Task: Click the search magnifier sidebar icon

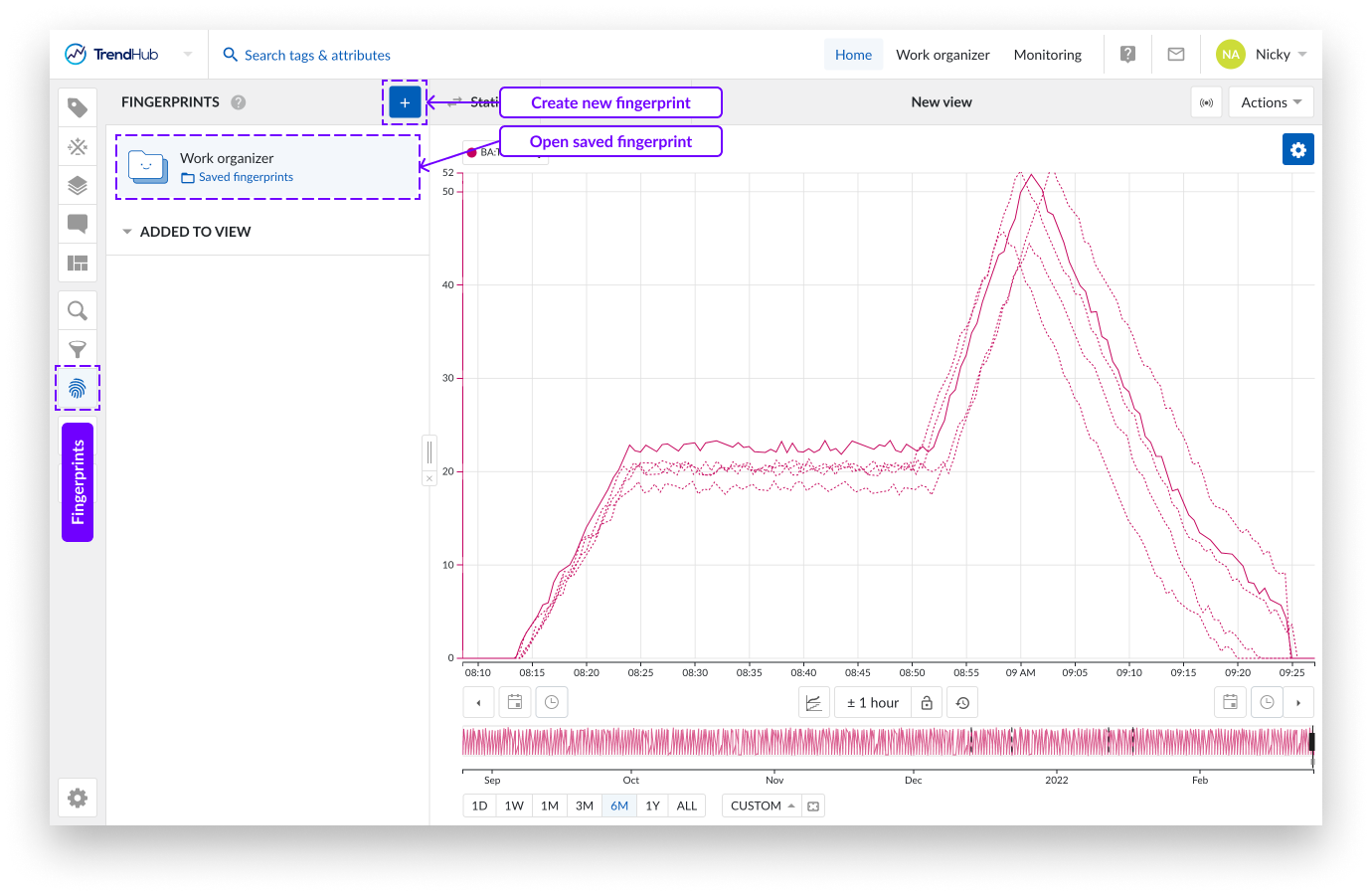Action: pos(78,311)
